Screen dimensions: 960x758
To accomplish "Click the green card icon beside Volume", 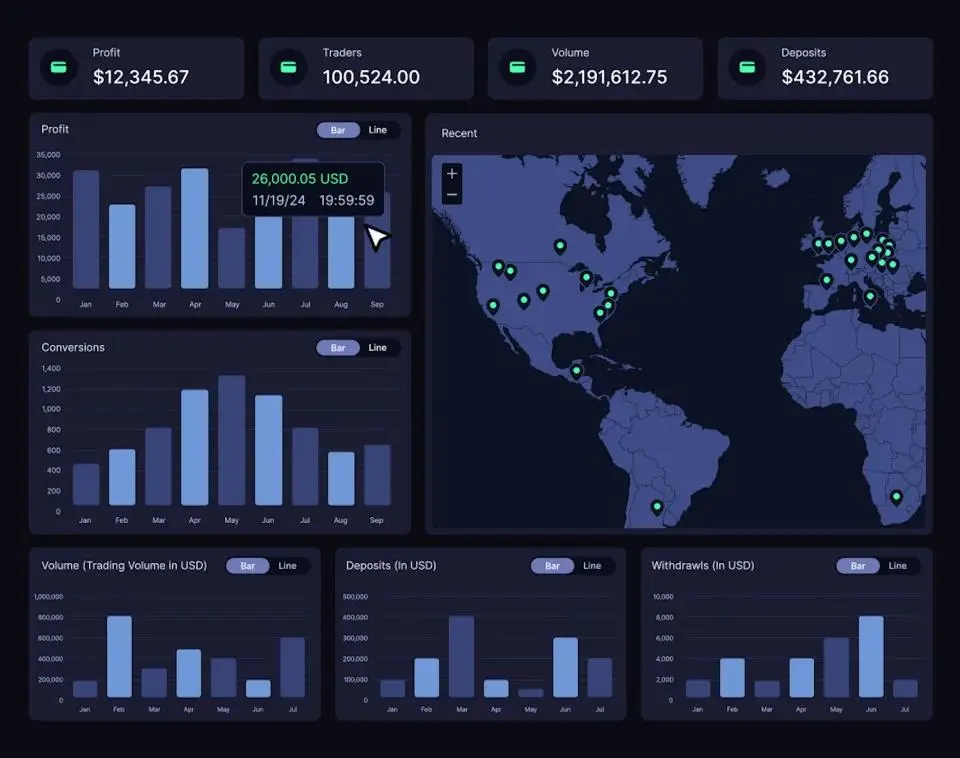I will 517,67.
